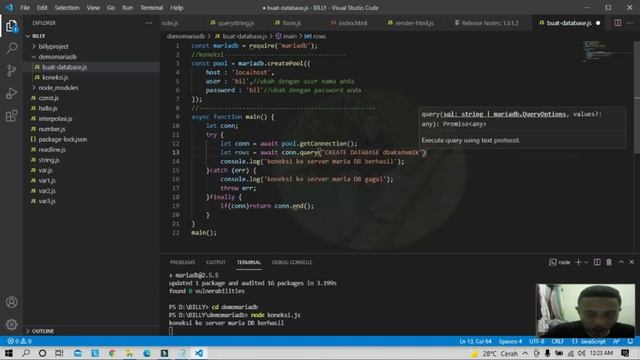Open koneksi.js in the explorer
The width and height of the screenshot is (640, 360).
[x=55, y=78]
